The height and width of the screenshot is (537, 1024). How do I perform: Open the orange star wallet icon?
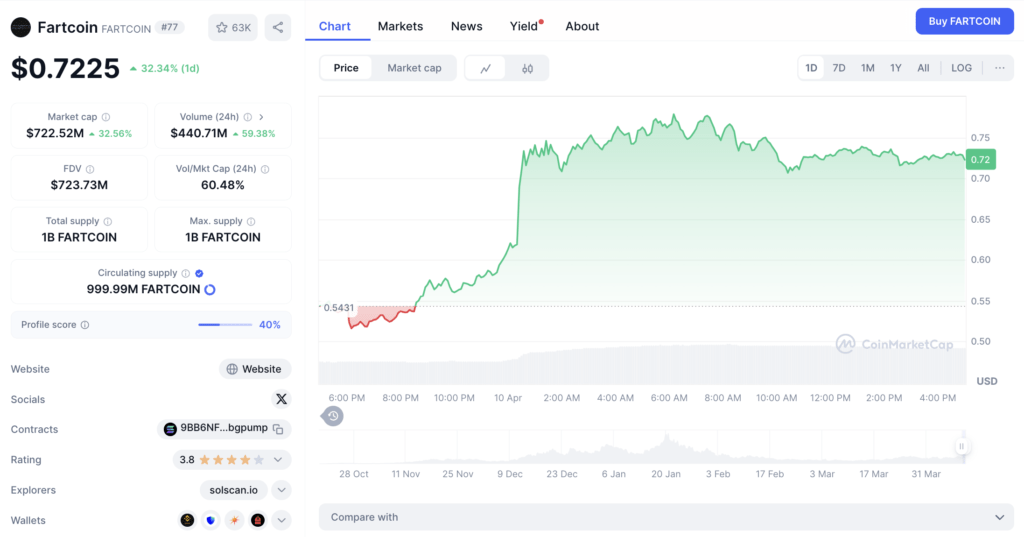click(234, 520)
